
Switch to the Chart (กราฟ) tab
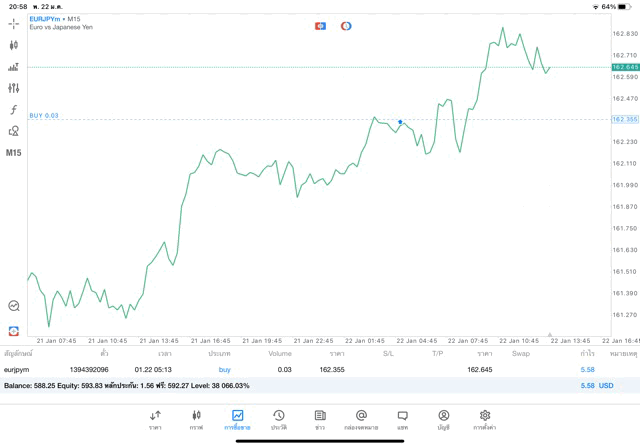point(196,420)
